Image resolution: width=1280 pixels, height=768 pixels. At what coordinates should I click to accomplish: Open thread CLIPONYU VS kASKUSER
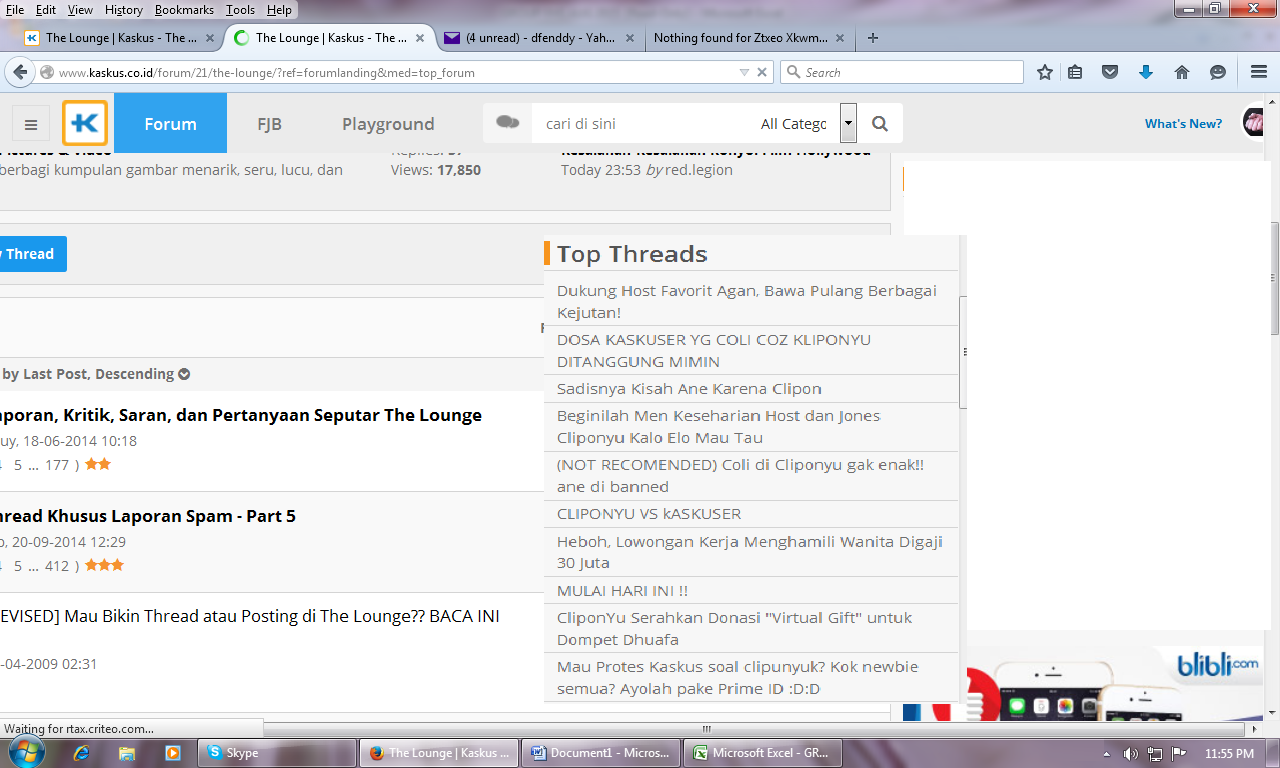[649, 514]
